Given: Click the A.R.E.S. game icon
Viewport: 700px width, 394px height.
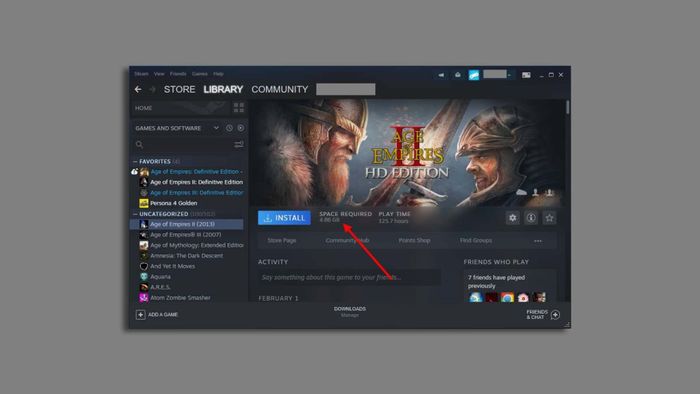Looking at the screenshot, I should 144,287.
